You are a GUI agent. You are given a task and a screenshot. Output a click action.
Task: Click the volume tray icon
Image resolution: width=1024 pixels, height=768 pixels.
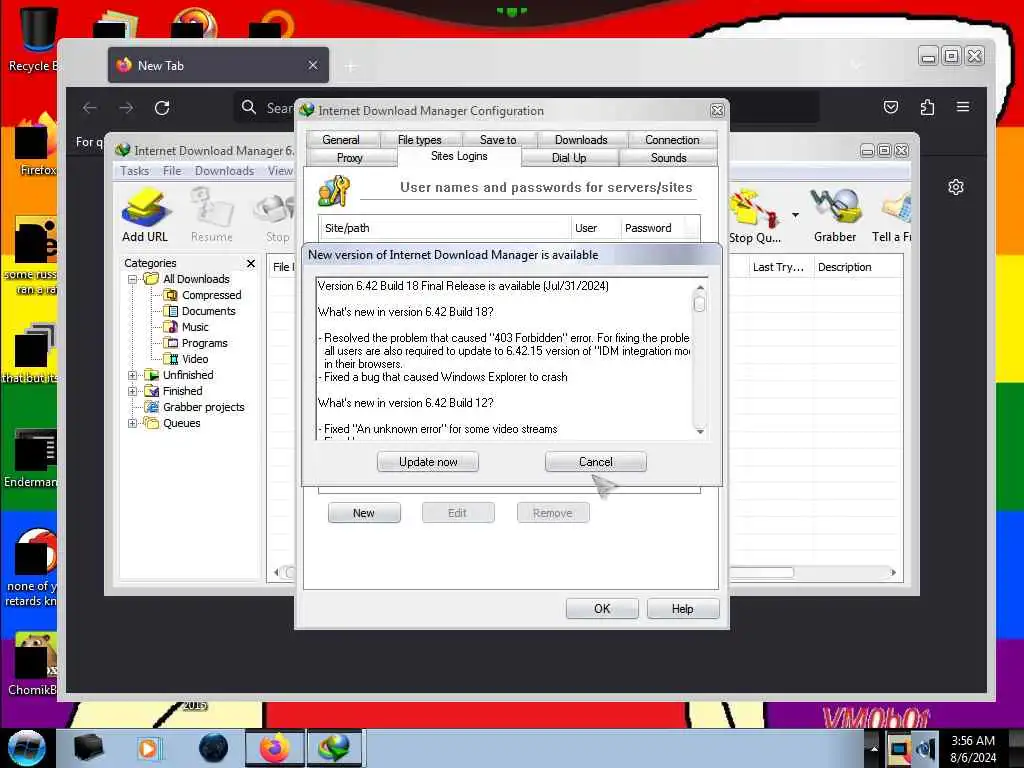tap(924, 748)
